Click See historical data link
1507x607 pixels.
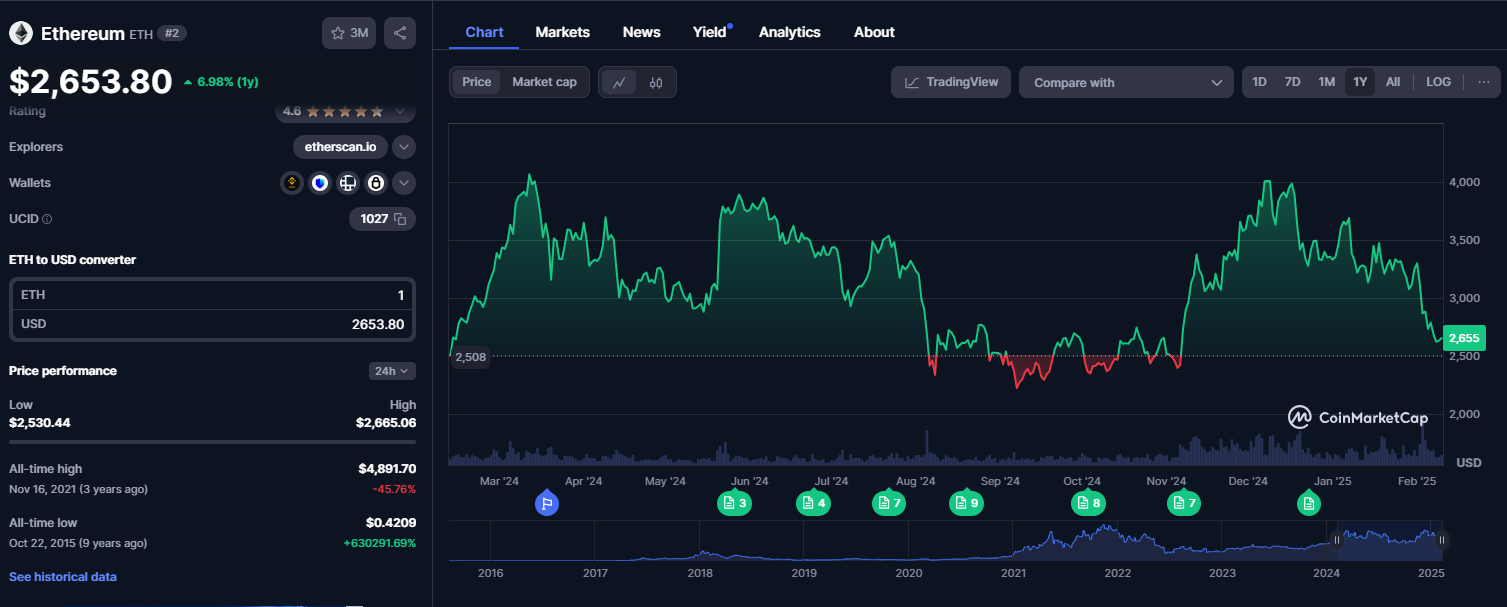pyautogui.click(x=63, y=577)
